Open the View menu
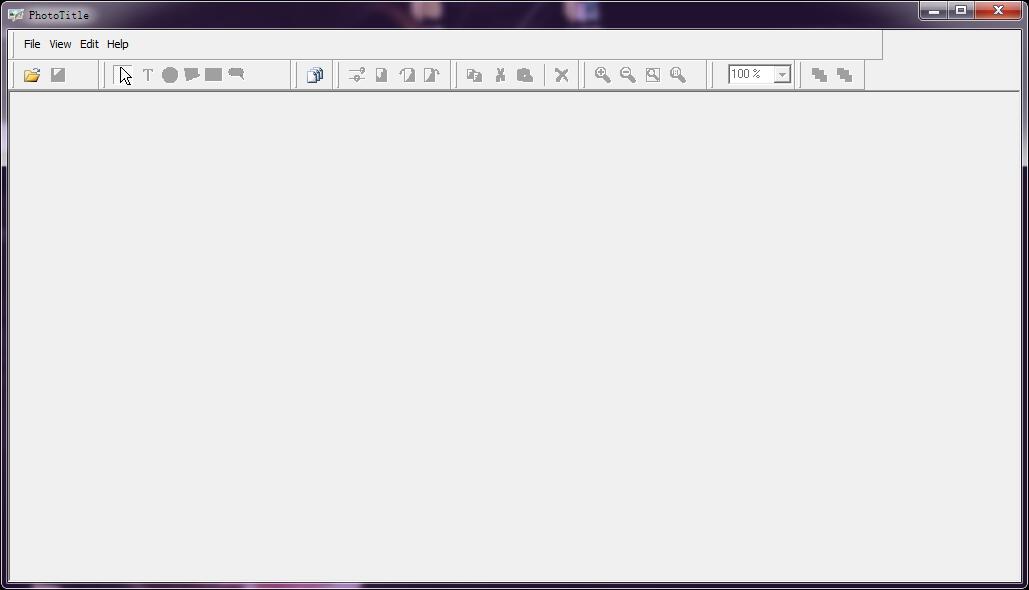Screen dimensions: 1029x590 click(60, 43)
